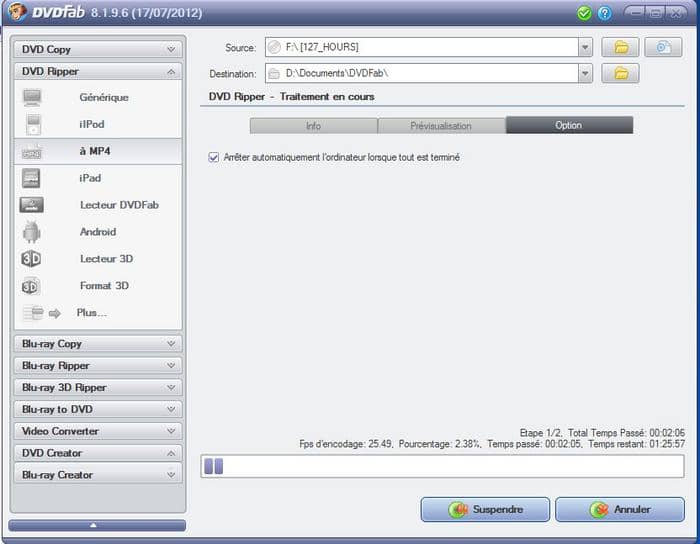
Task: Select the Android robot icon
Action: [x=31, y=232]
